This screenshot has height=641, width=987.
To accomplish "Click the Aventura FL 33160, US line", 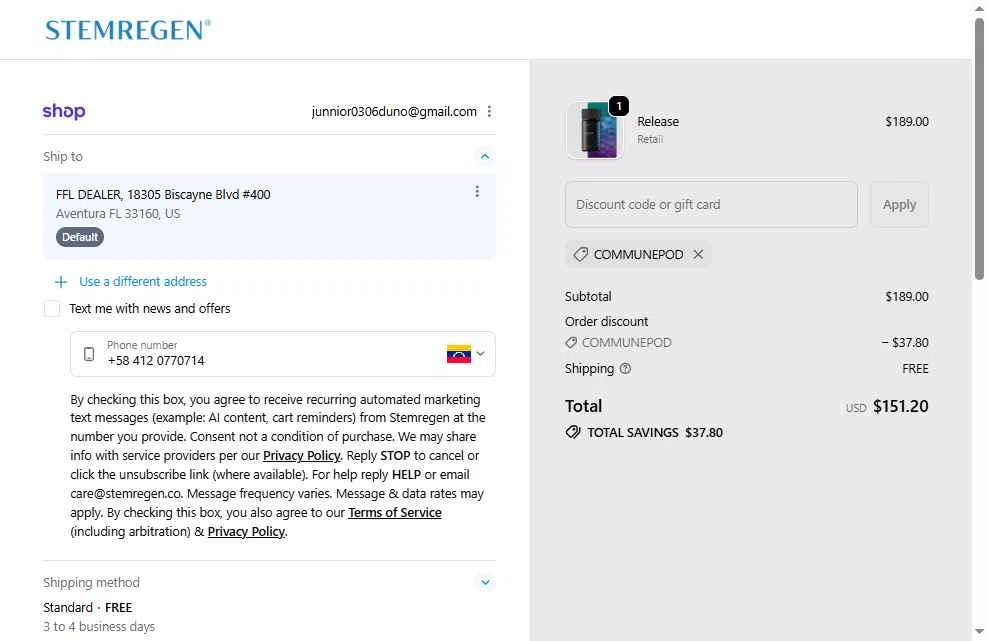I will coord(118,213).
